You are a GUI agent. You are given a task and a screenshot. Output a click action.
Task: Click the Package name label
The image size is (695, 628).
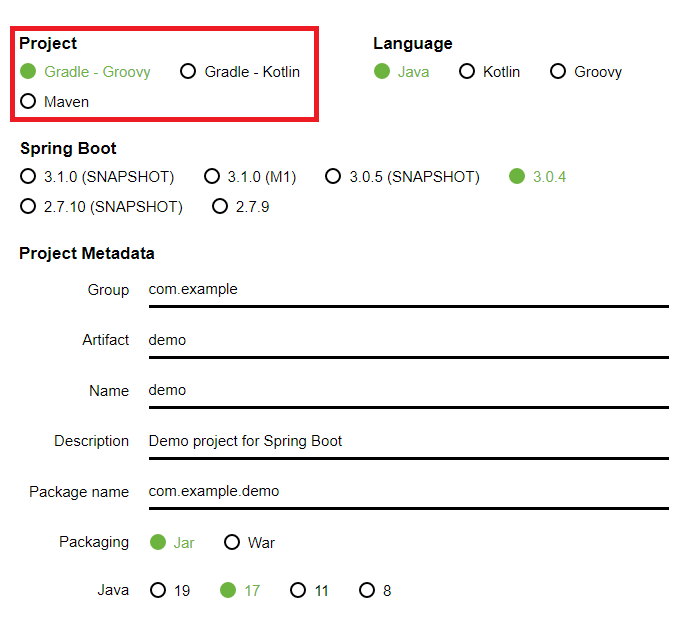tap(79, 492)
